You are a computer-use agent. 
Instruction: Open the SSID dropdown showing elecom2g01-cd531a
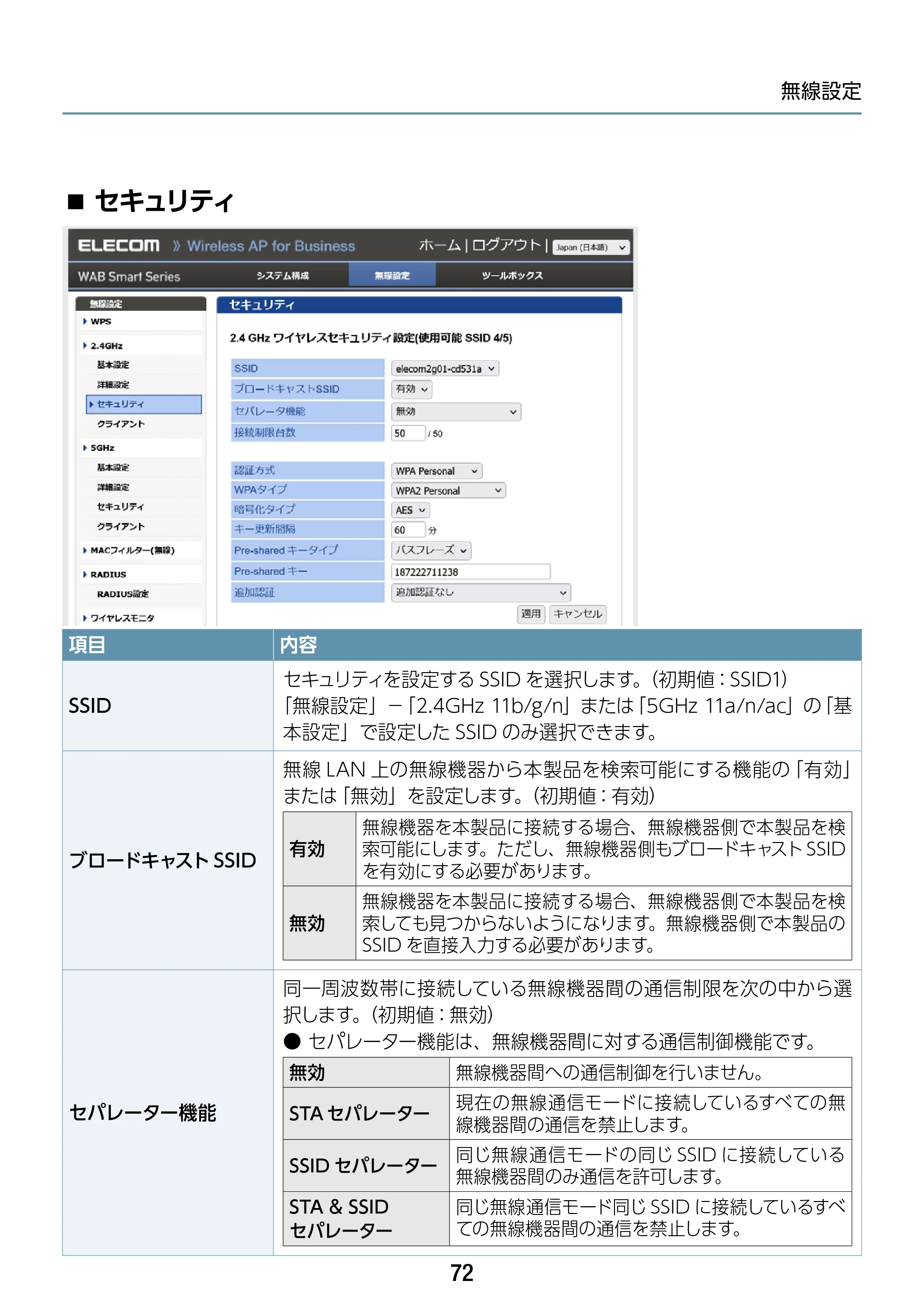tap(445, 369)
